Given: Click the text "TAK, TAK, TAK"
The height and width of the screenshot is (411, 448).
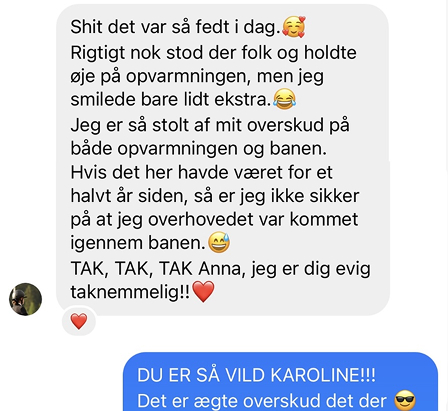Looking at the screenshot, I should click(132, 268).
